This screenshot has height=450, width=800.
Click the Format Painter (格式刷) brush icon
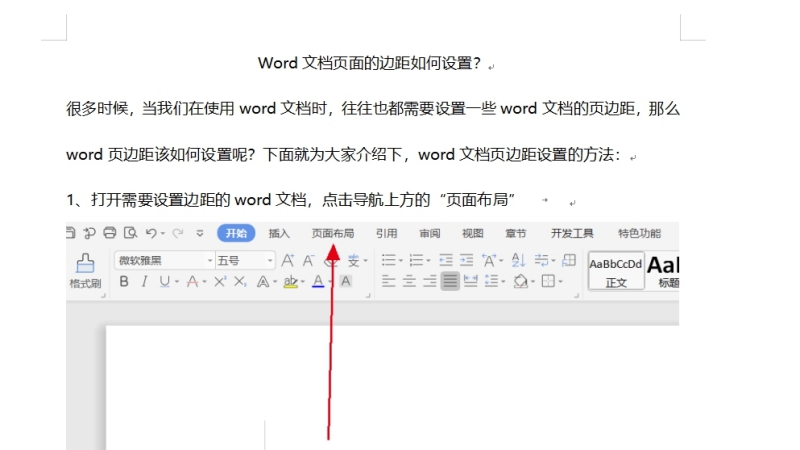click(x=85, y=263)
